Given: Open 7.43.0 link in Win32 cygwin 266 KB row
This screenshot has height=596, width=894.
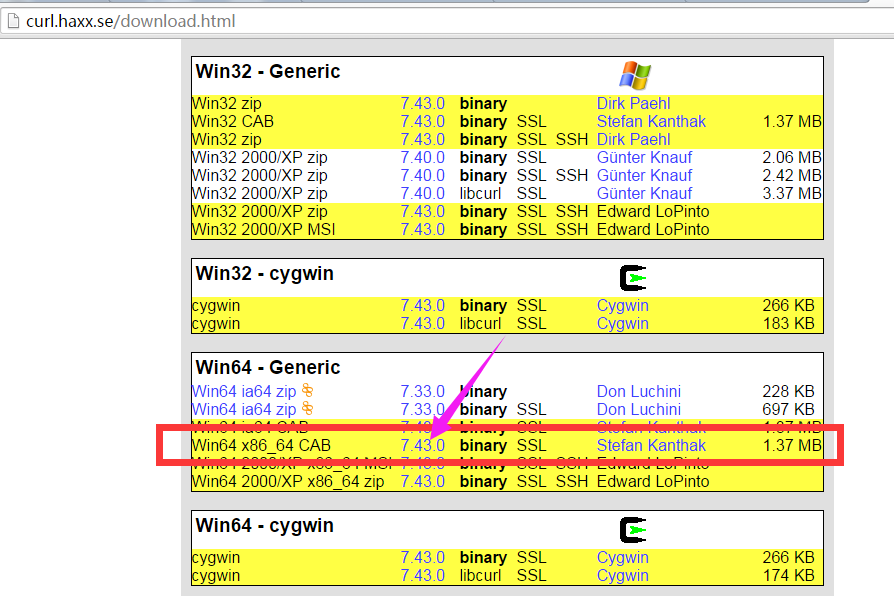Looking at the screenshot, I should [422, 306].
